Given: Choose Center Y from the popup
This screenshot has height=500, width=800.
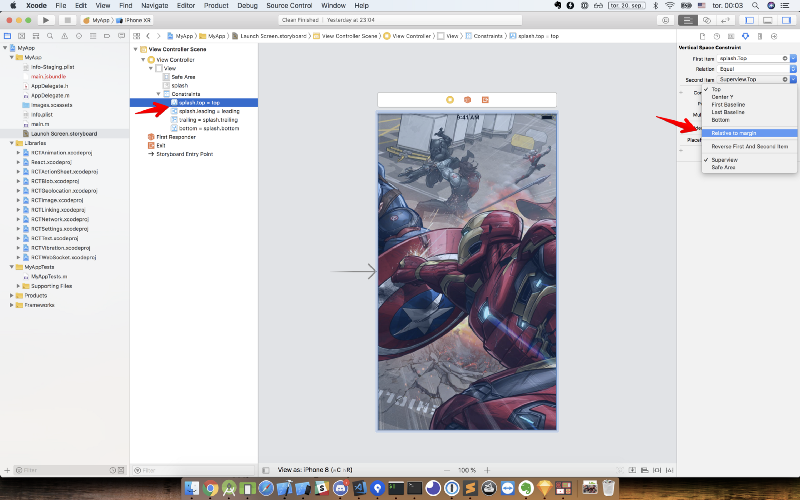Looking at the screenshot, I should click(722, 97).
